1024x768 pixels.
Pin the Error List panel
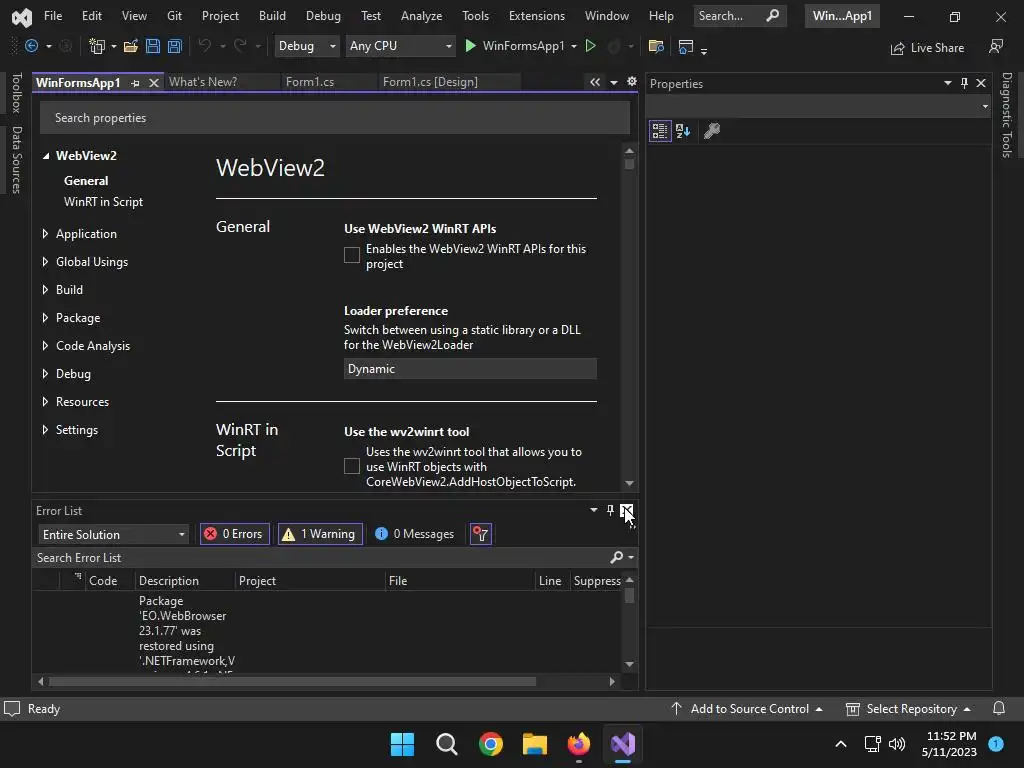(610, 510)
